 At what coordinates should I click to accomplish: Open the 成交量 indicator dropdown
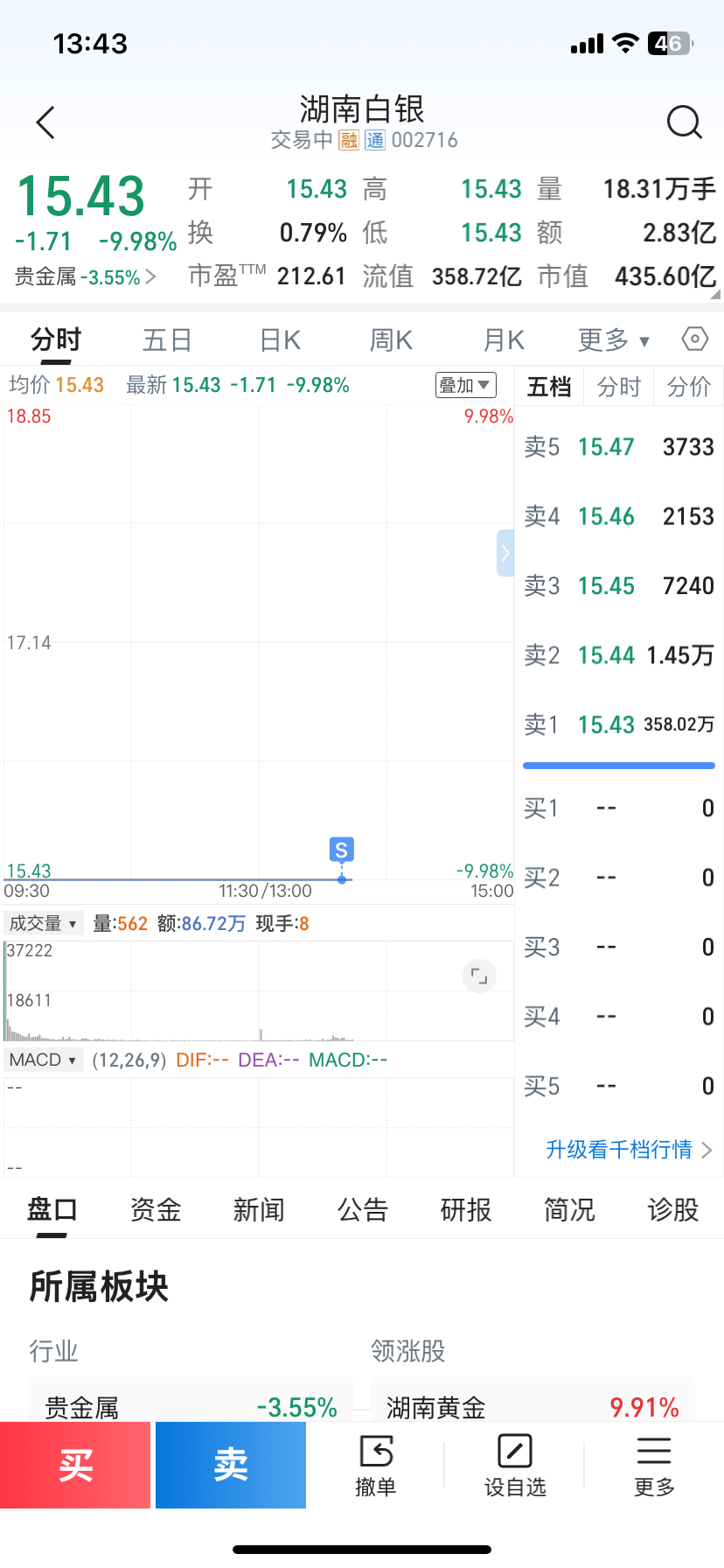[43, 923]
